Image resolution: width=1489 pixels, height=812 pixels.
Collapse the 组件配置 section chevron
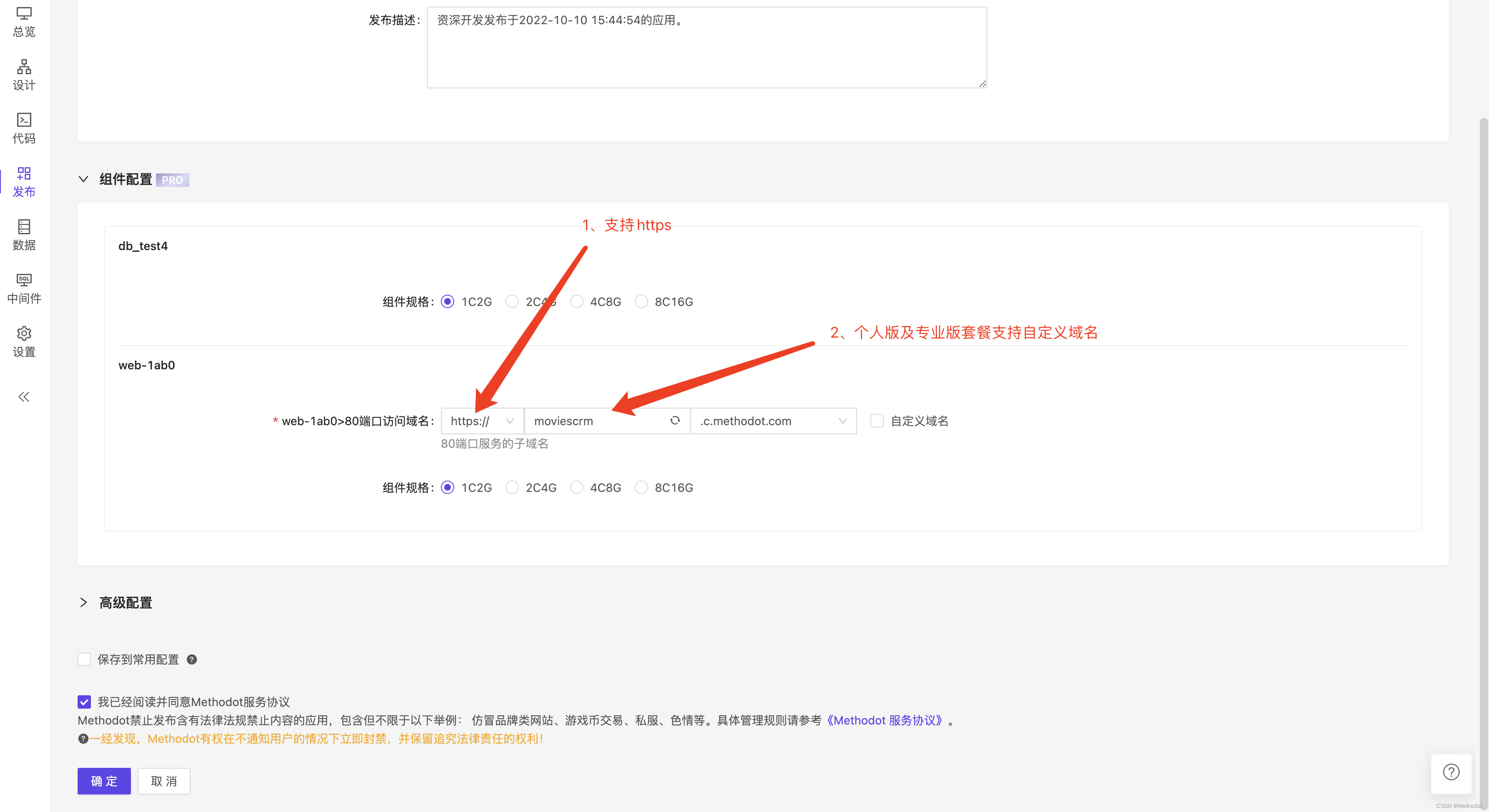pos(83,180)
